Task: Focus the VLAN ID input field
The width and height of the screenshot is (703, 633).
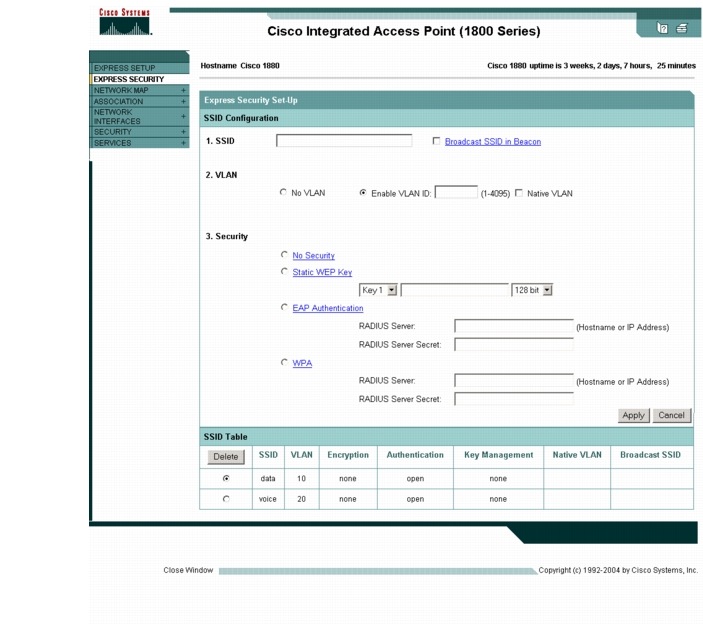Action: [x=456, y=192]
